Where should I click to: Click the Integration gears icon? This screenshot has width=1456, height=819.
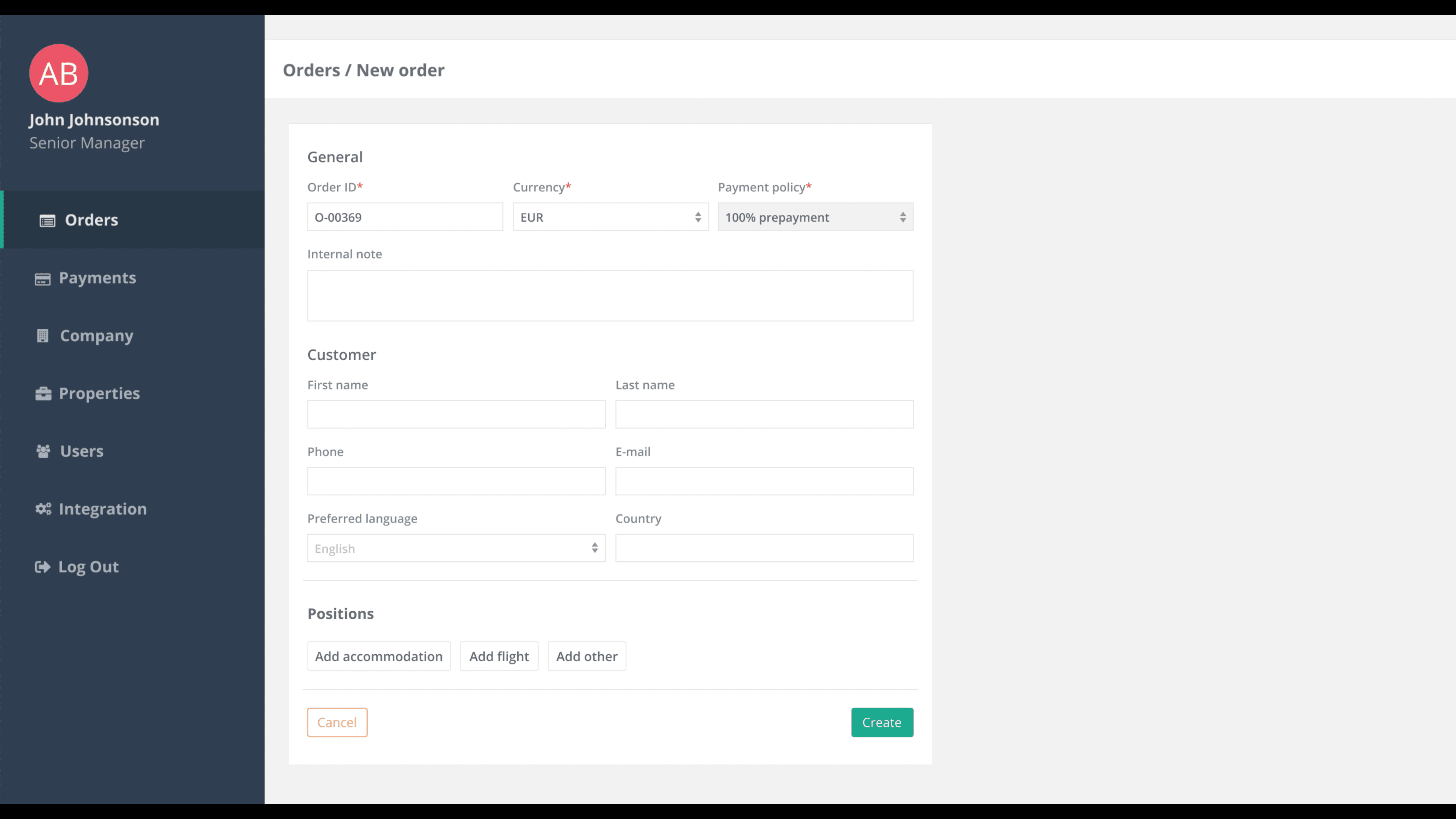click(43, 509)
